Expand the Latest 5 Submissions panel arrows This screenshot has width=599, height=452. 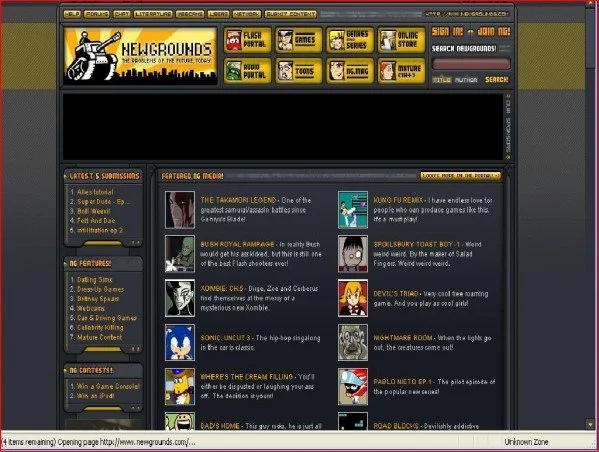click(136, 242)
